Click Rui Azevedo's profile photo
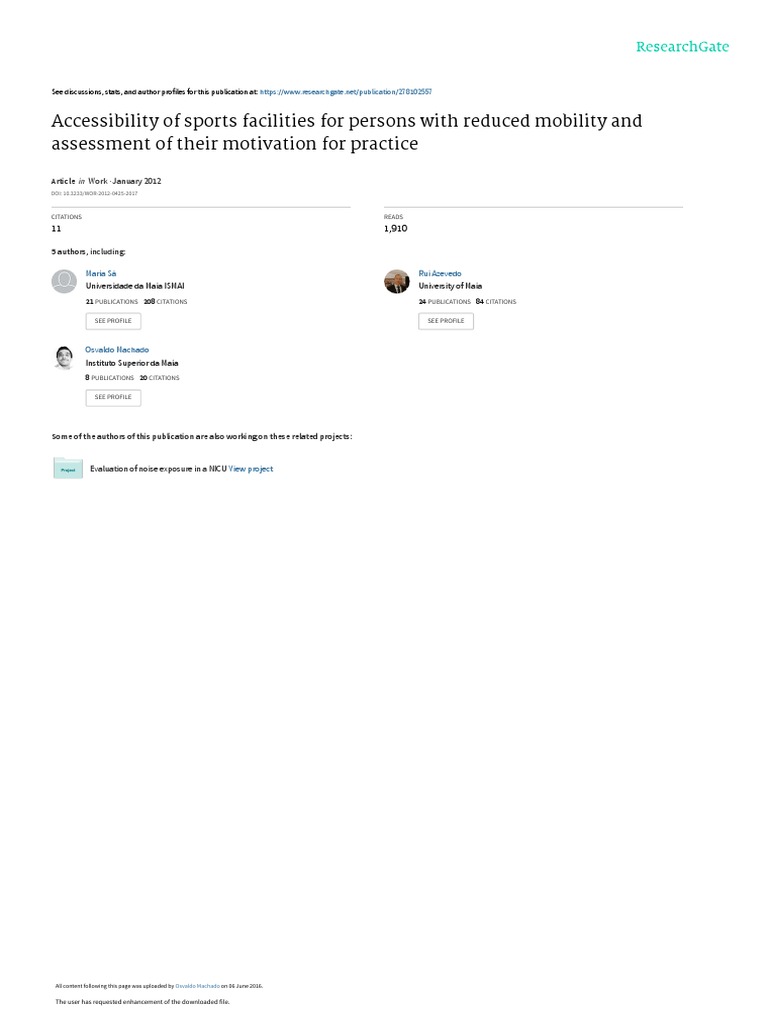Screen dimensions: 768x1024 396,281
